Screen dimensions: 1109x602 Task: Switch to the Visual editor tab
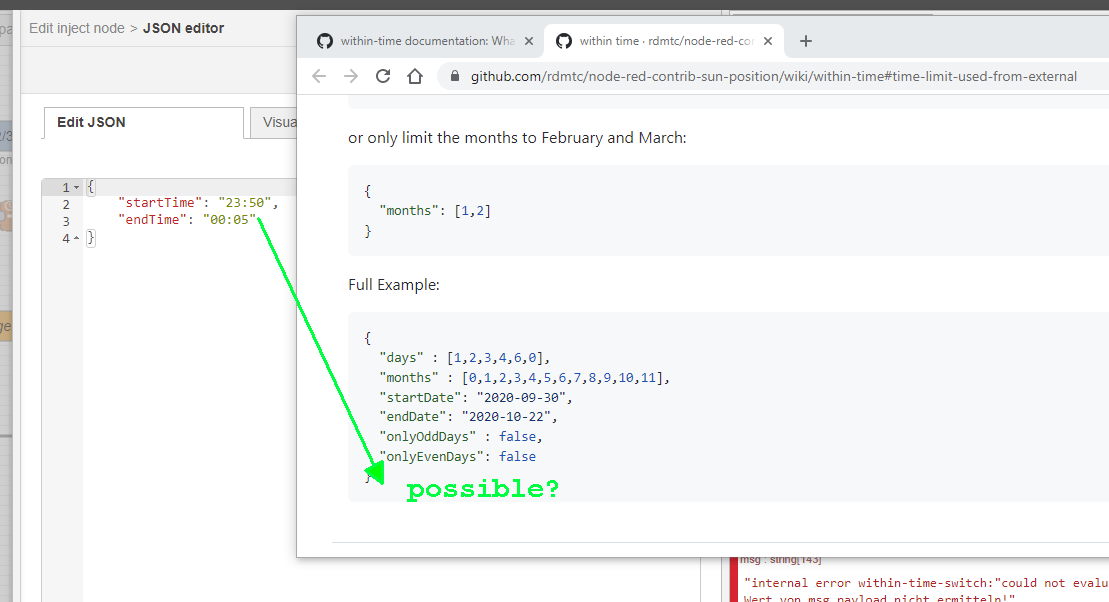pyautogui.click(x=281, y=122)
